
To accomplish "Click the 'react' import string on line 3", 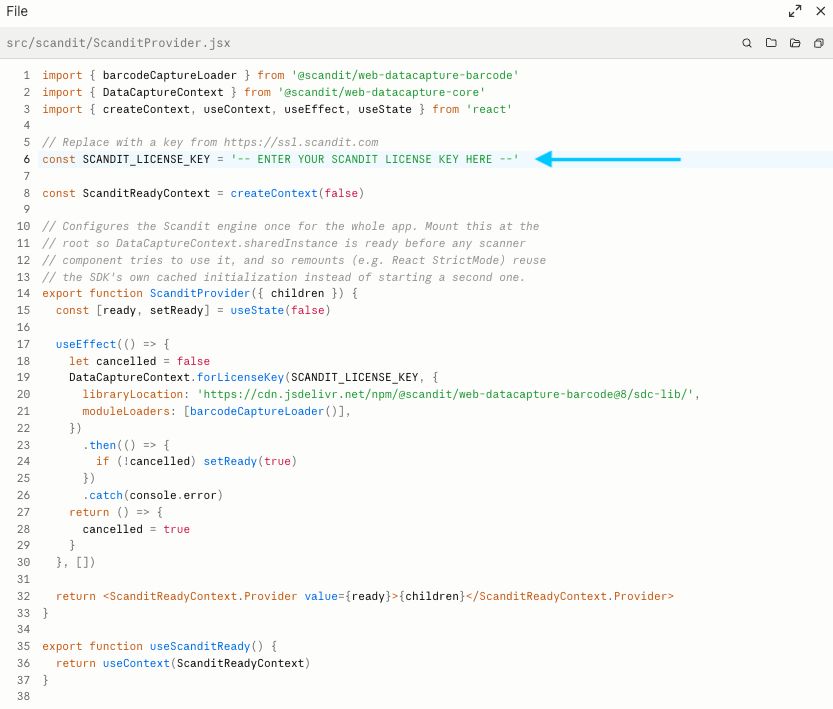I will (489, 109).
